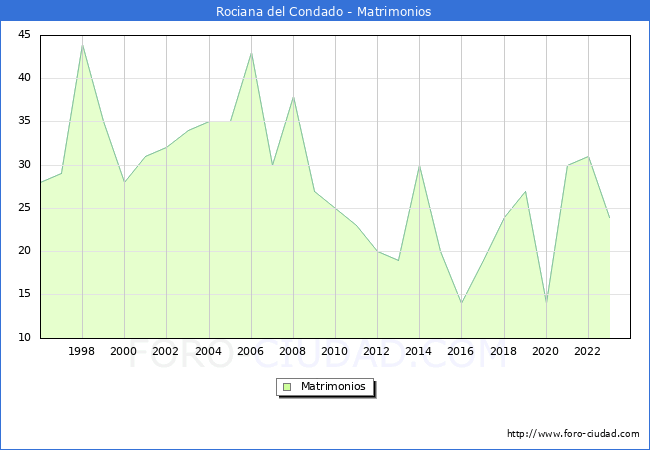Image resolution: width=650 pixels, height=450 pixels.
Task: Click the 2006 peak data point
Action: tap(251, 53)
